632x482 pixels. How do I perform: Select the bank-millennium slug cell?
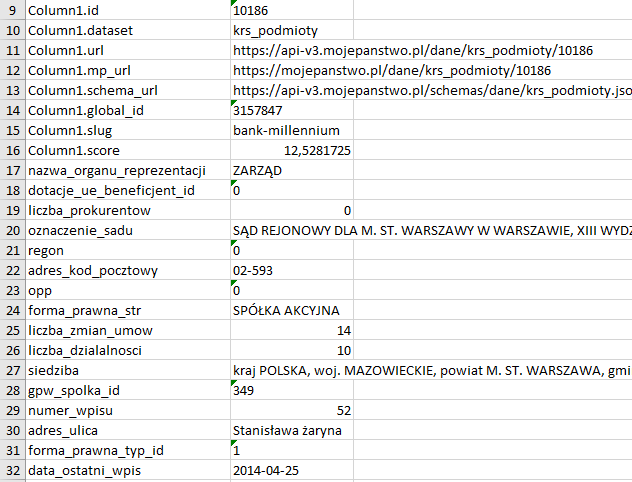point(286,130)
